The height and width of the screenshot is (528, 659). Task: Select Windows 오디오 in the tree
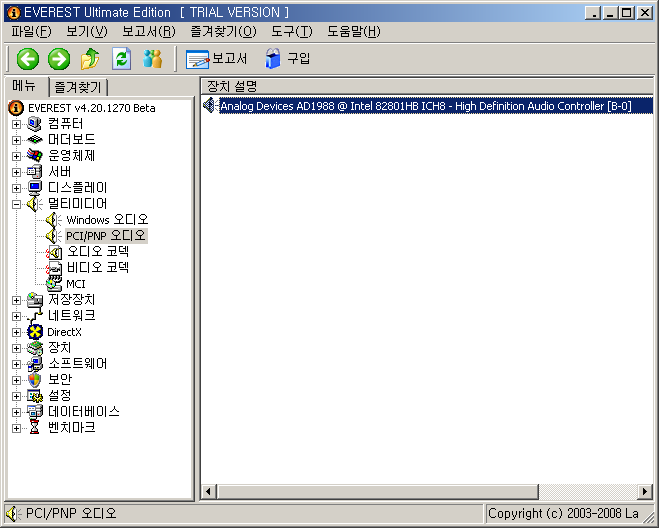coord(107,219)
